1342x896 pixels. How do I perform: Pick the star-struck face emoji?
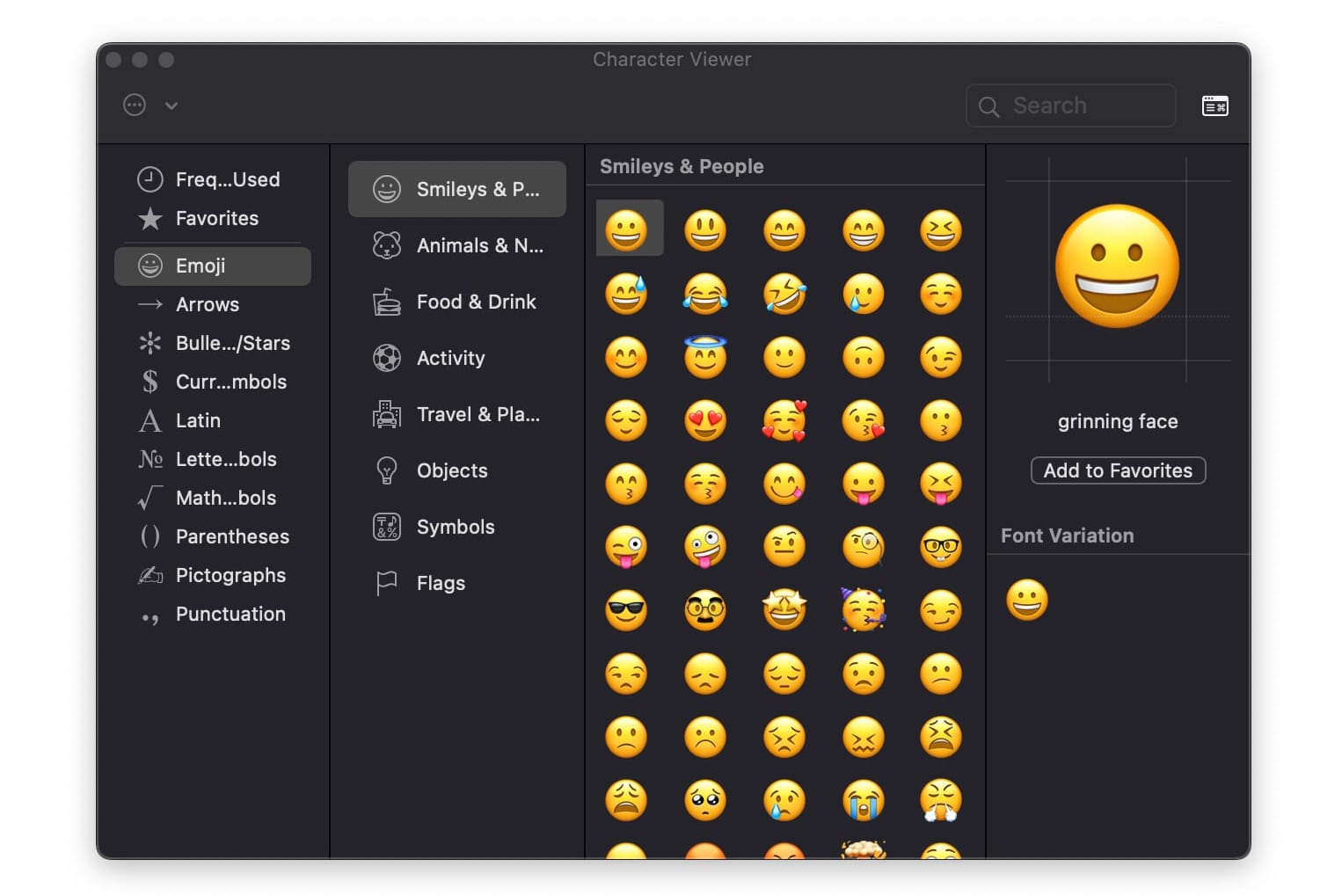click(x=784, y=610)
